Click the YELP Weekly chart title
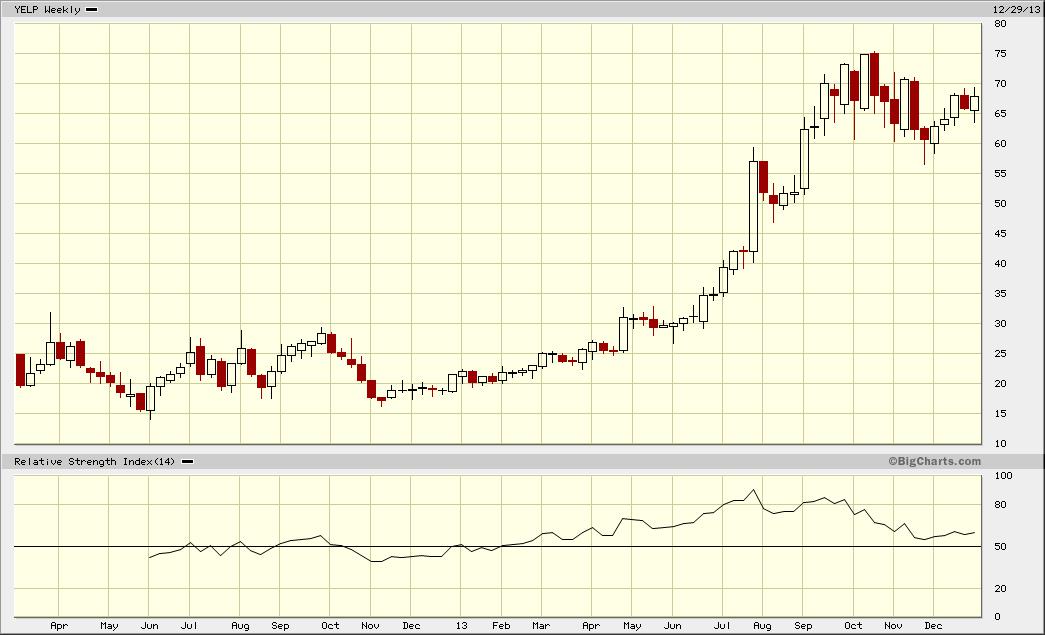Viewport: 1045px width, 635px height. point(47,9)
